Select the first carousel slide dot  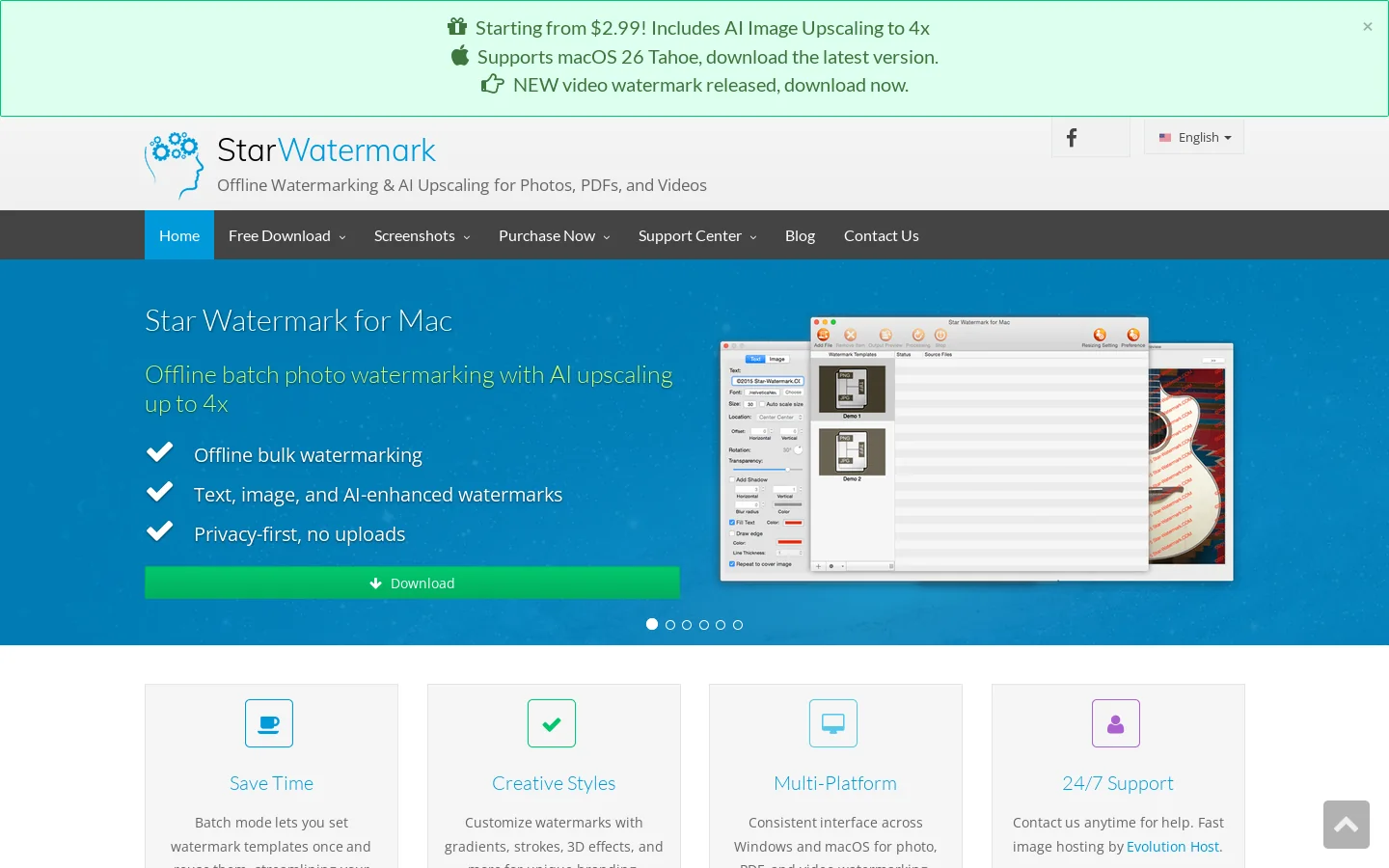tap(652, 624)
